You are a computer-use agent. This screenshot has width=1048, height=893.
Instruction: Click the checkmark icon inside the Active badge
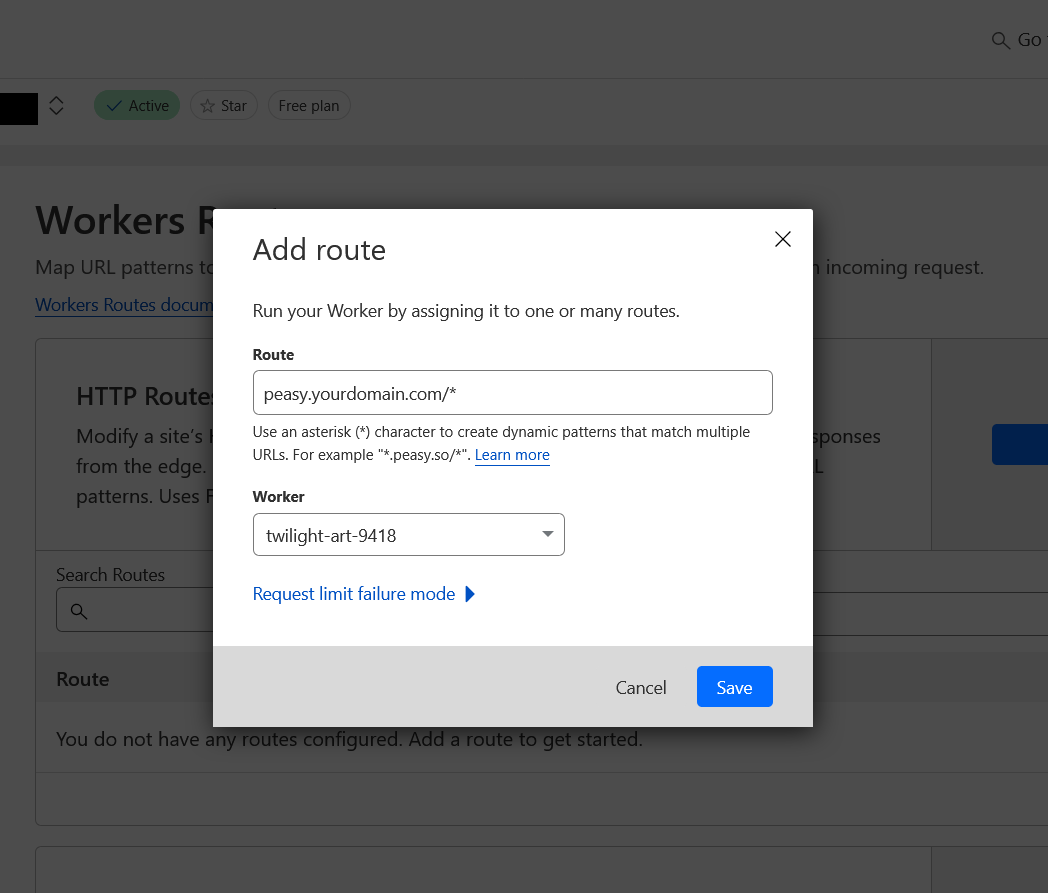click(x=112, y=105)
